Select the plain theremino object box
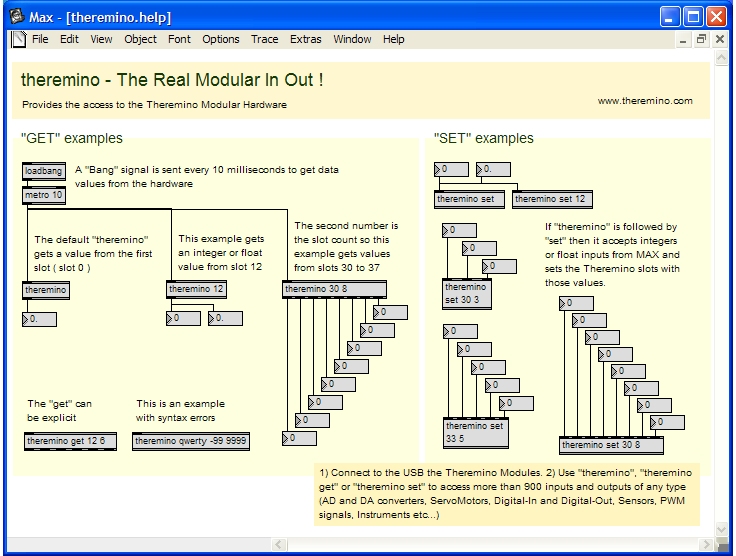Screen dimensions: 736x556 [x=46, y=290]
